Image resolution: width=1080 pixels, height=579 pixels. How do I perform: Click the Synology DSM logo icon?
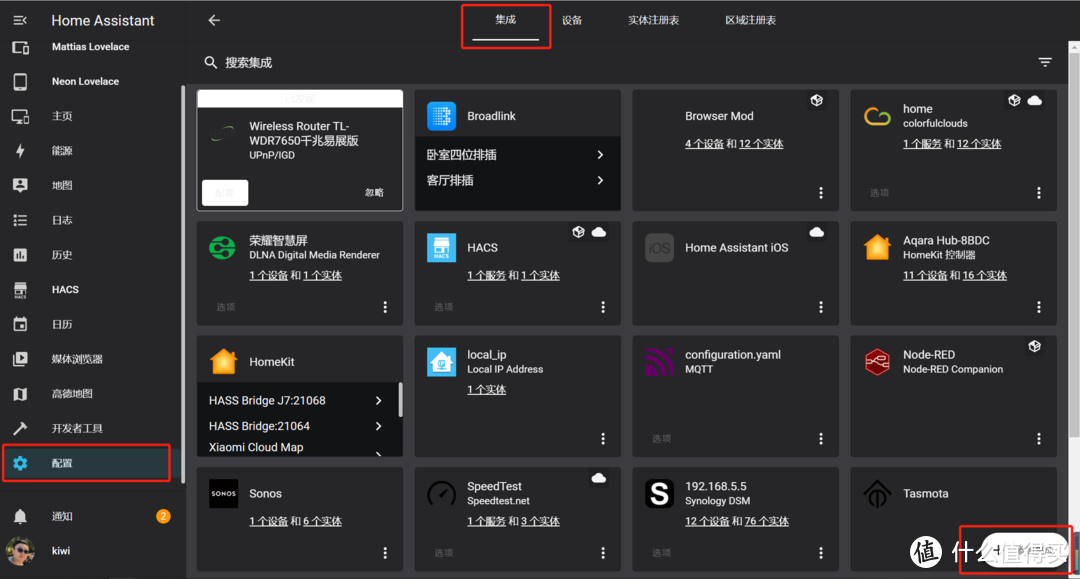coord(659,494)
